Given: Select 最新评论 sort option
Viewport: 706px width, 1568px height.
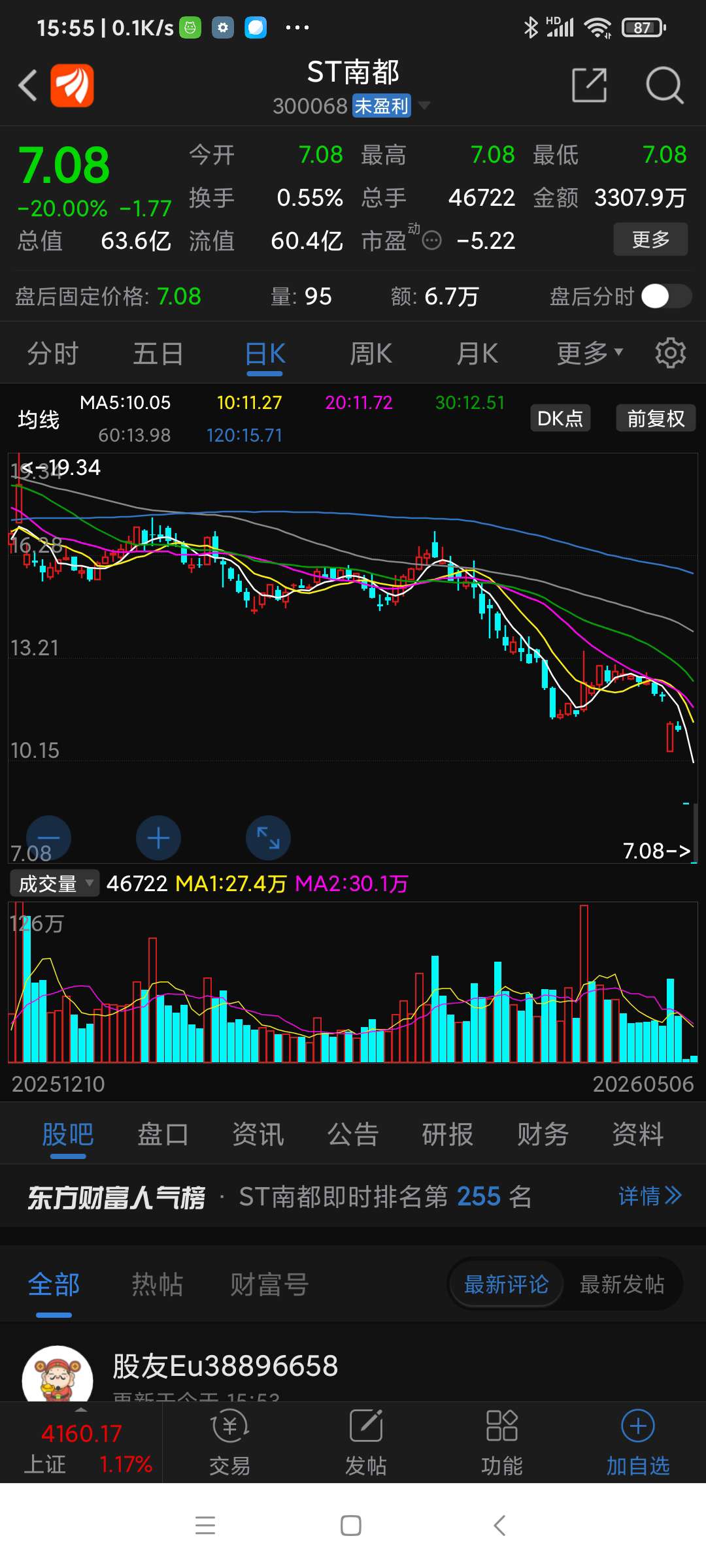Looking at the screenshot, I should pyautogui.click(x=506, y=1284).
